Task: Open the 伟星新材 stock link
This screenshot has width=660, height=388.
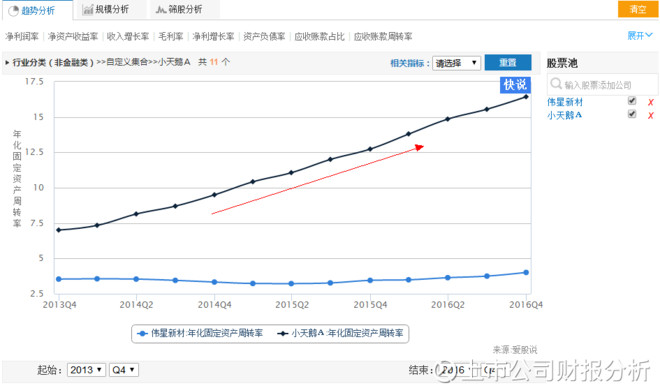Action: [565, 102]
